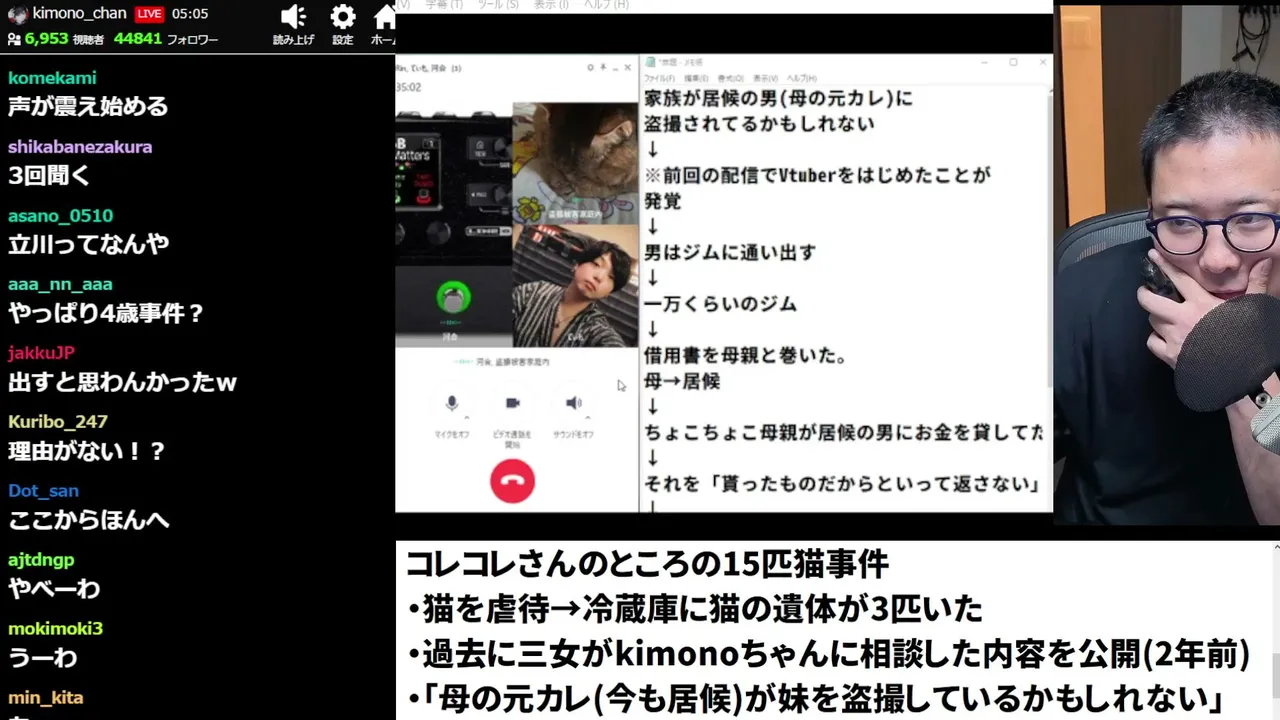Click chat username aaa_nn_aaa
1280x720 pixels.
pos(60,285)
